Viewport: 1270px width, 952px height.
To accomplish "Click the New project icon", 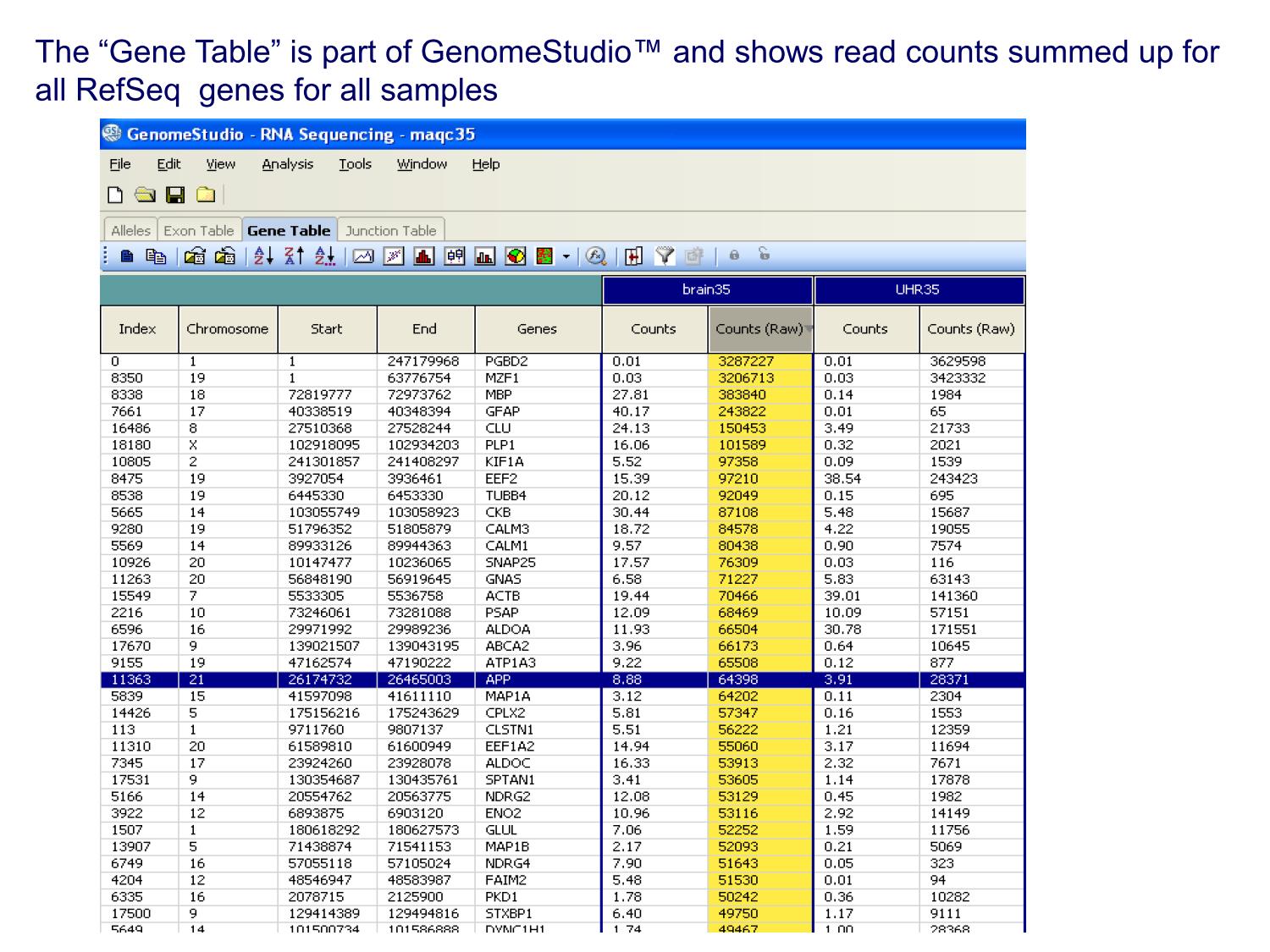I will coord(115,195).
